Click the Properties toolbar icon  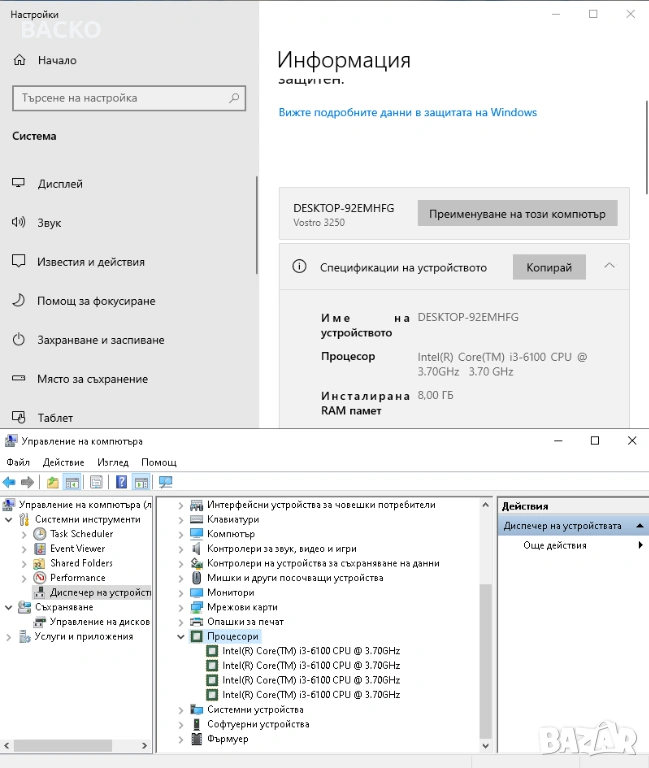pos(96,482)
